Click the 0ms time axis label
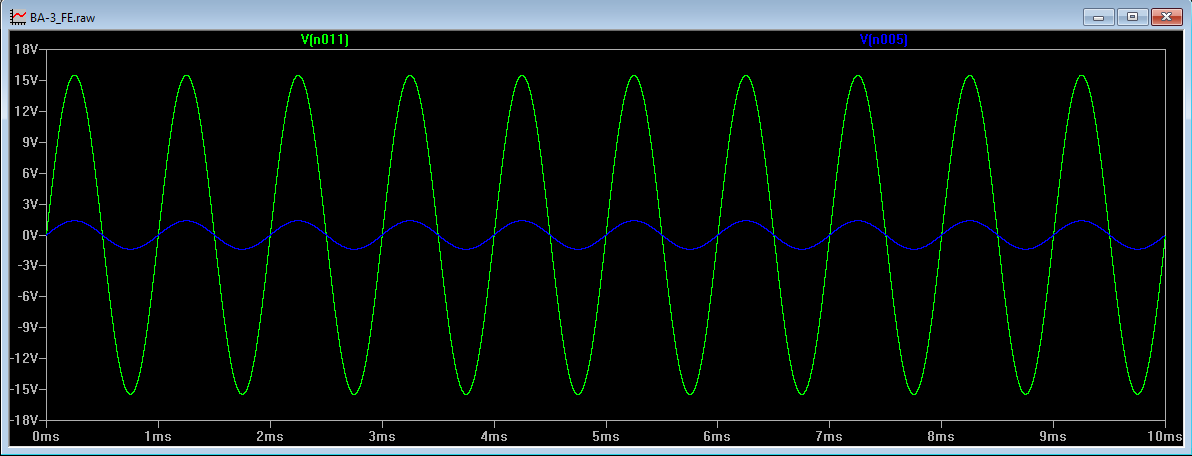Viewport: 1192px width, 456px height. (46, 436)
